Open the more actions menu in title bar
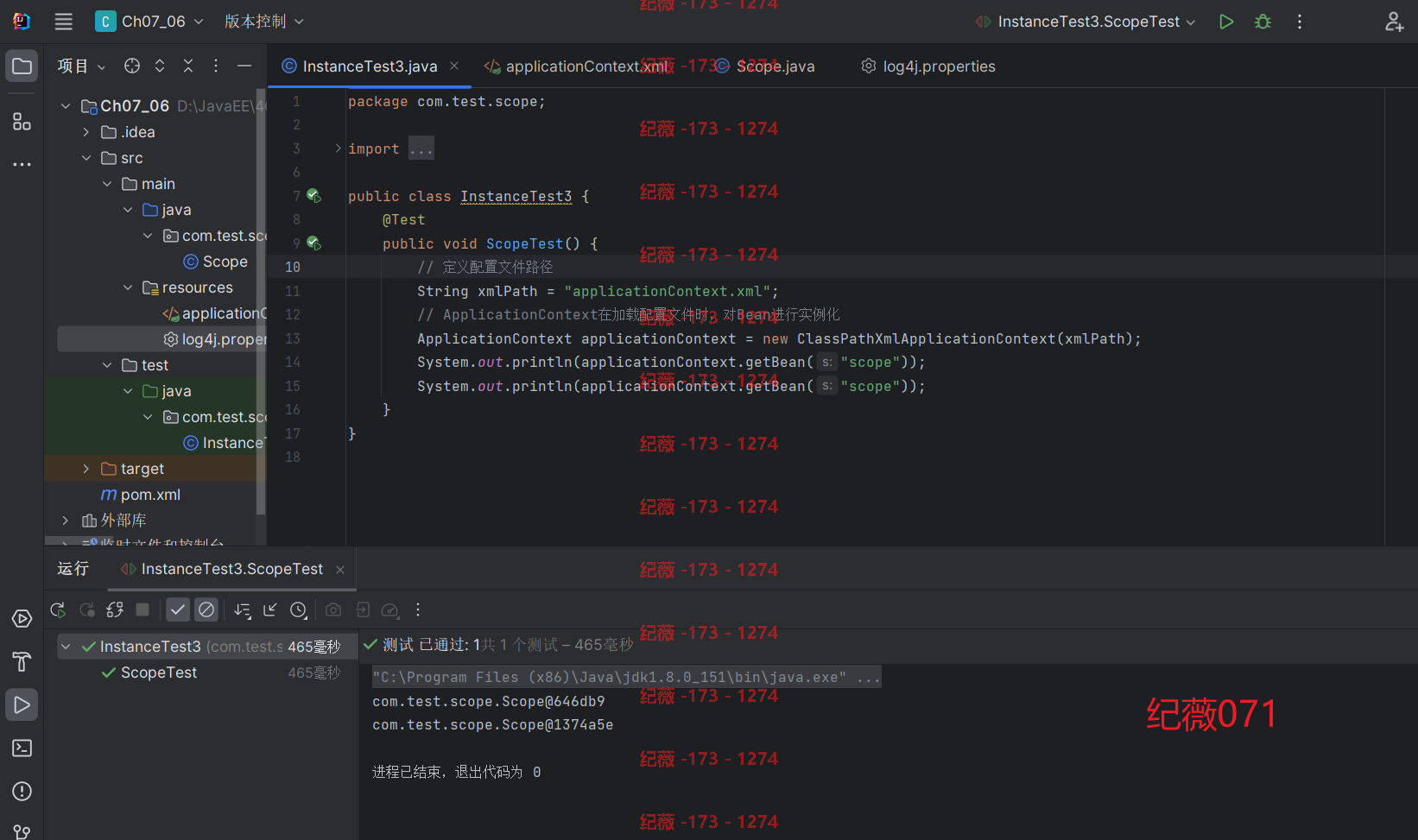This screenshot has width=1418, height=840. 1300,22
